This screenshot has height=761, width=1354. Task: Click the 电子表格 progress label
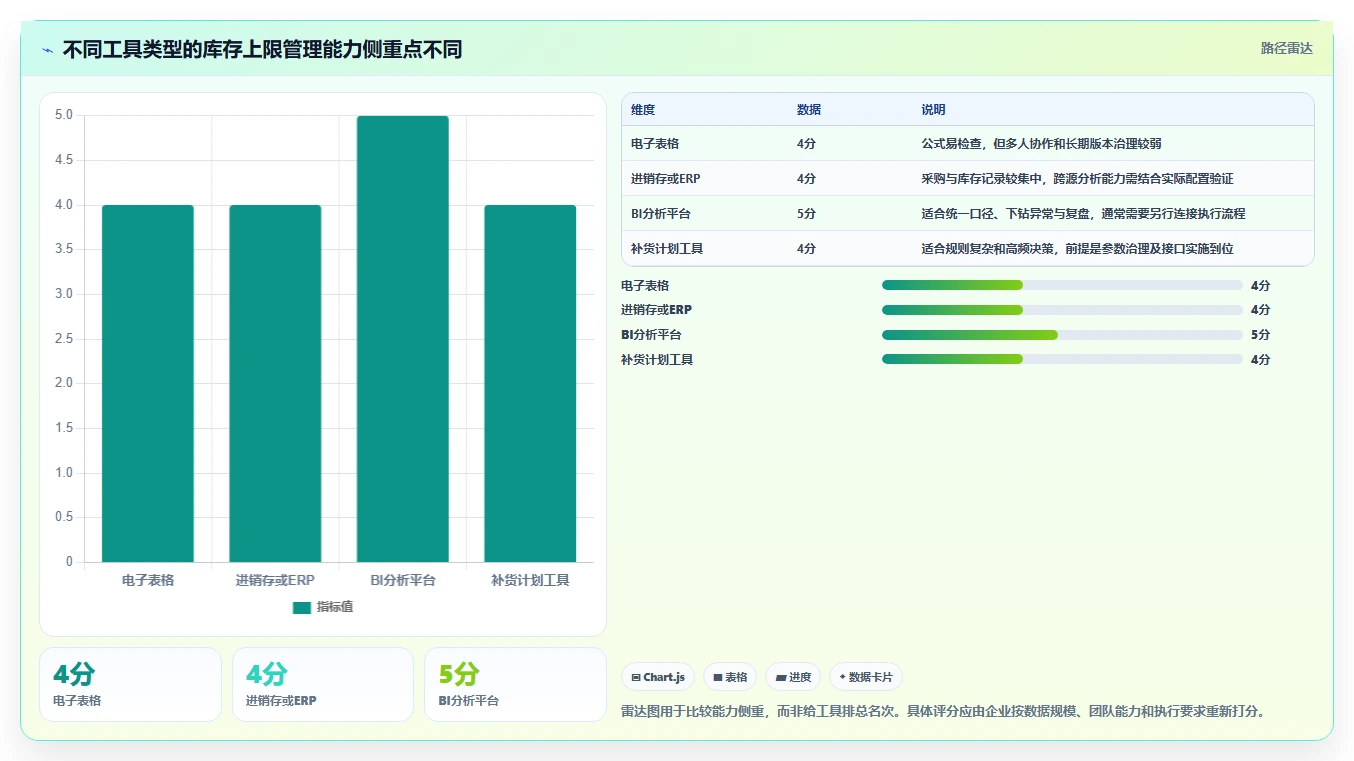645,285
